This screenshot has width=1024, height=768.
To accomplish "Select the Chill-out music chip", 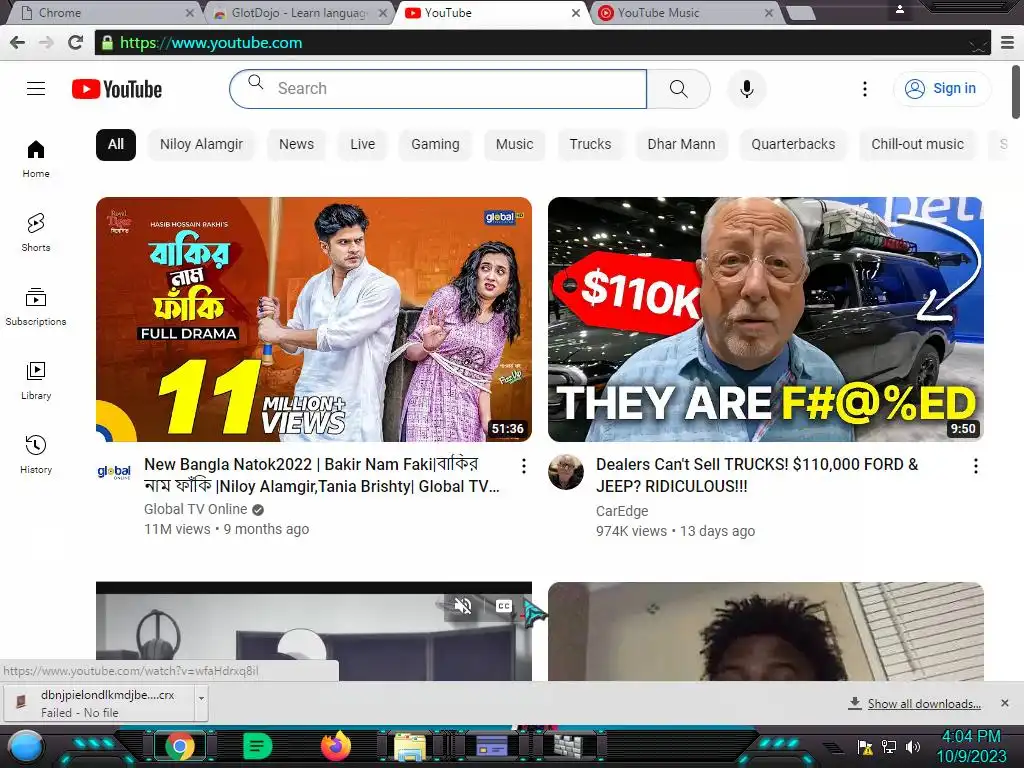I will pyautogui.click(x=918, y=144).
